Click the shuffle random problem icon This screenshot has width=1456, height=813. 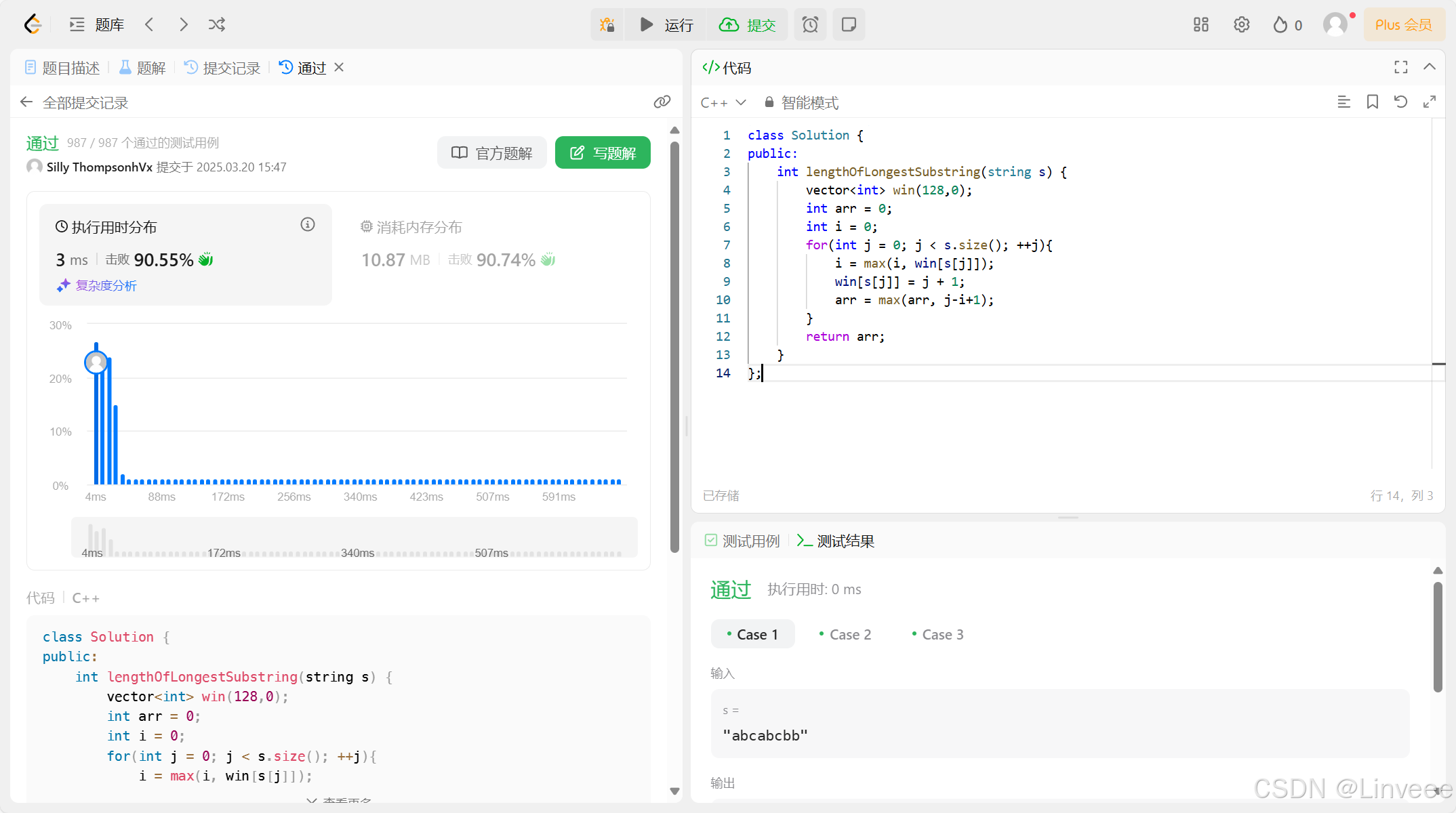(217, 25)
